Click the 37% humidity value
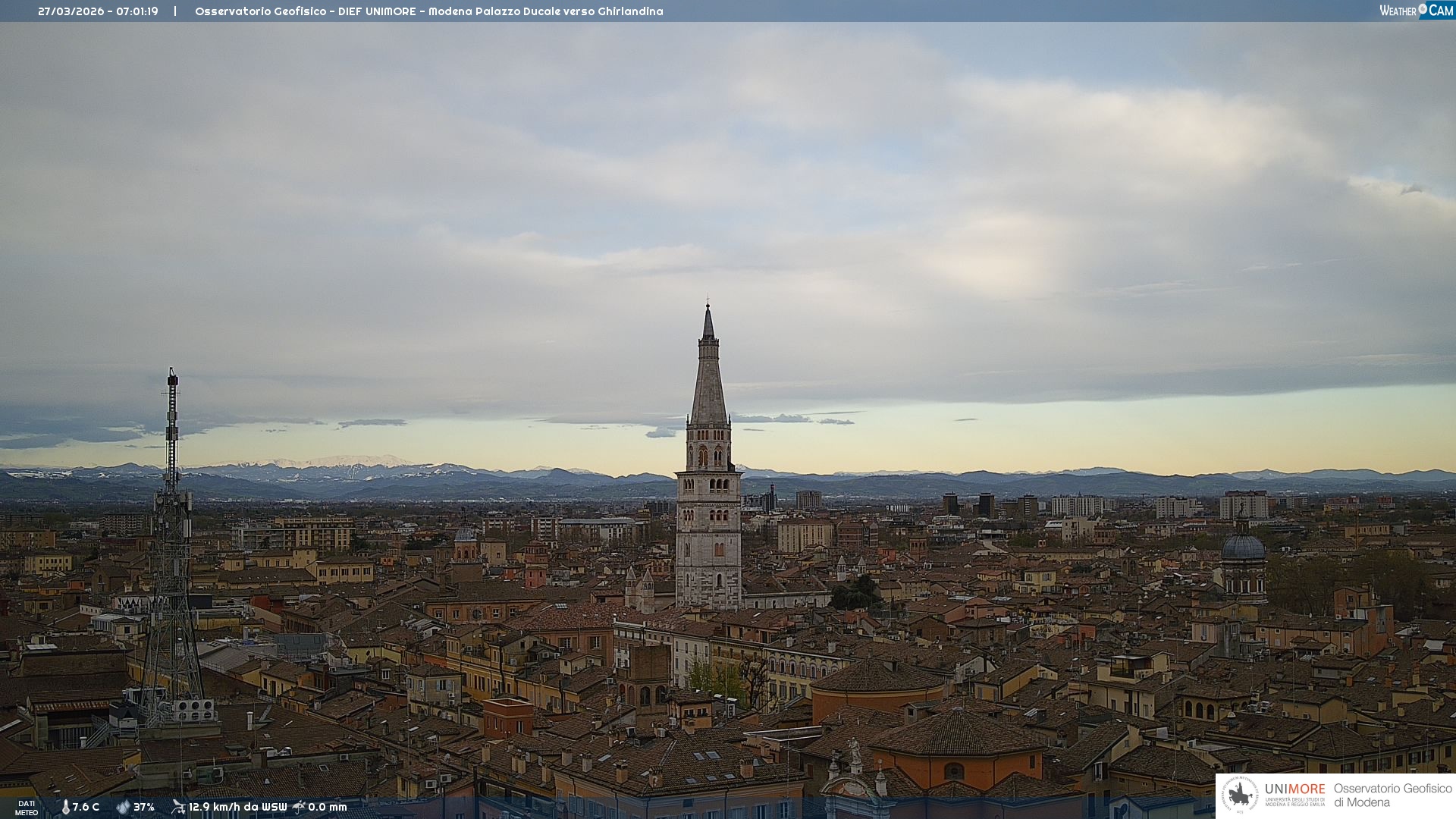Image resolution: width=1456 pixels, height=819 pixels. tap(144, 807)
